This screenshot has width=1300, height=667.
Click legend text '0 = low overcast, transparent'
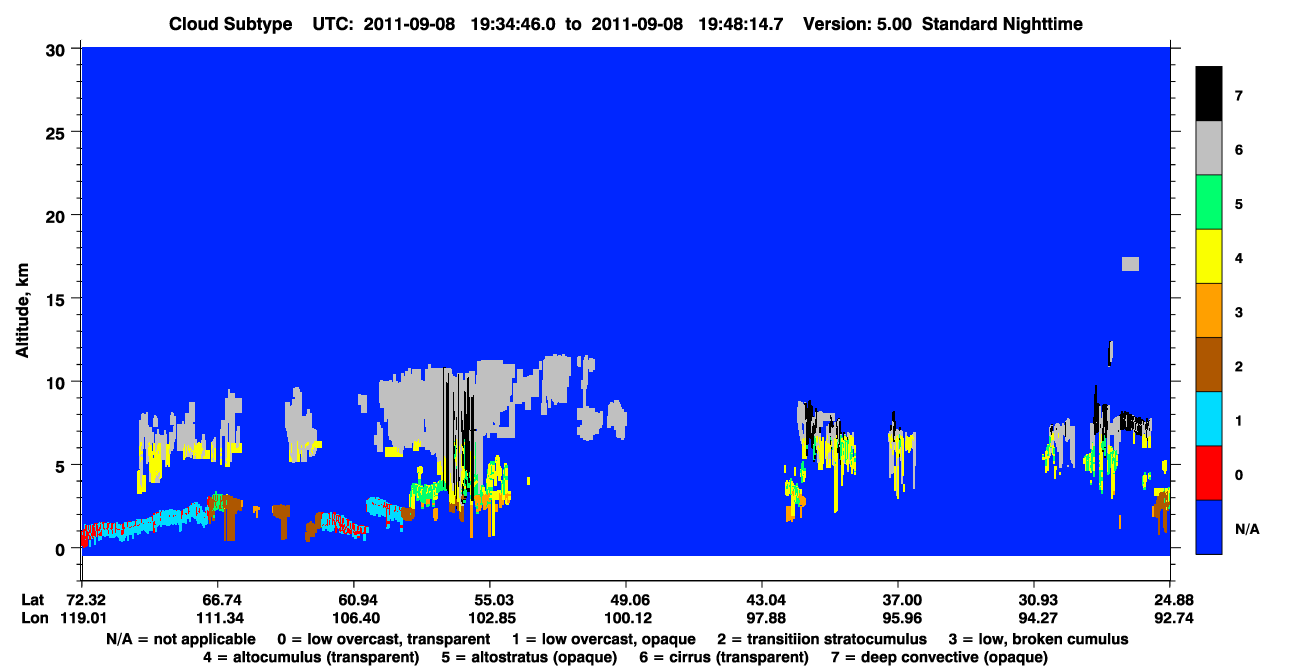click(383, 639)
